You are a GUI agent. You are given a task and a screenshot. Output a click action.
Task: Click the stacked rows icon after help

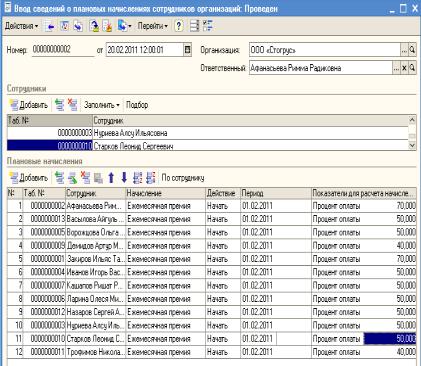[194, 26]
